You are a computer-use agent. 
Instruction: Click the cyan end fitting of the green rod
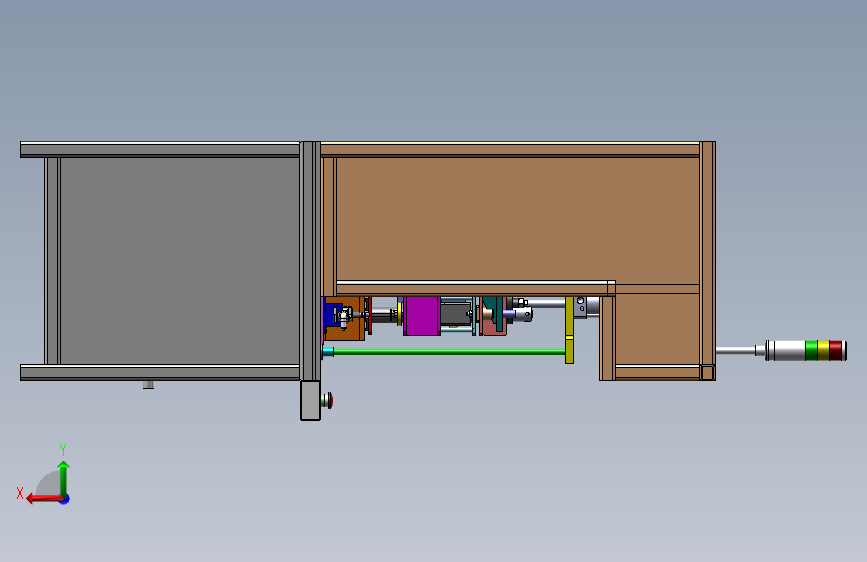pyautogui.click(x=328, y=351)
